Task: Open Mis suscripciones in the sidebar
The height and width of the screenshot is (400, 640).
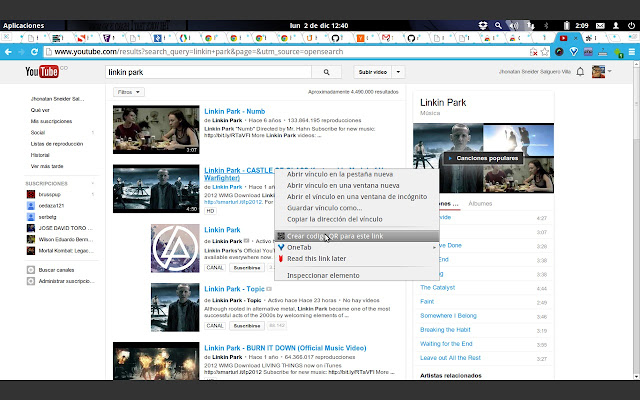Action: tap(51, 121)
